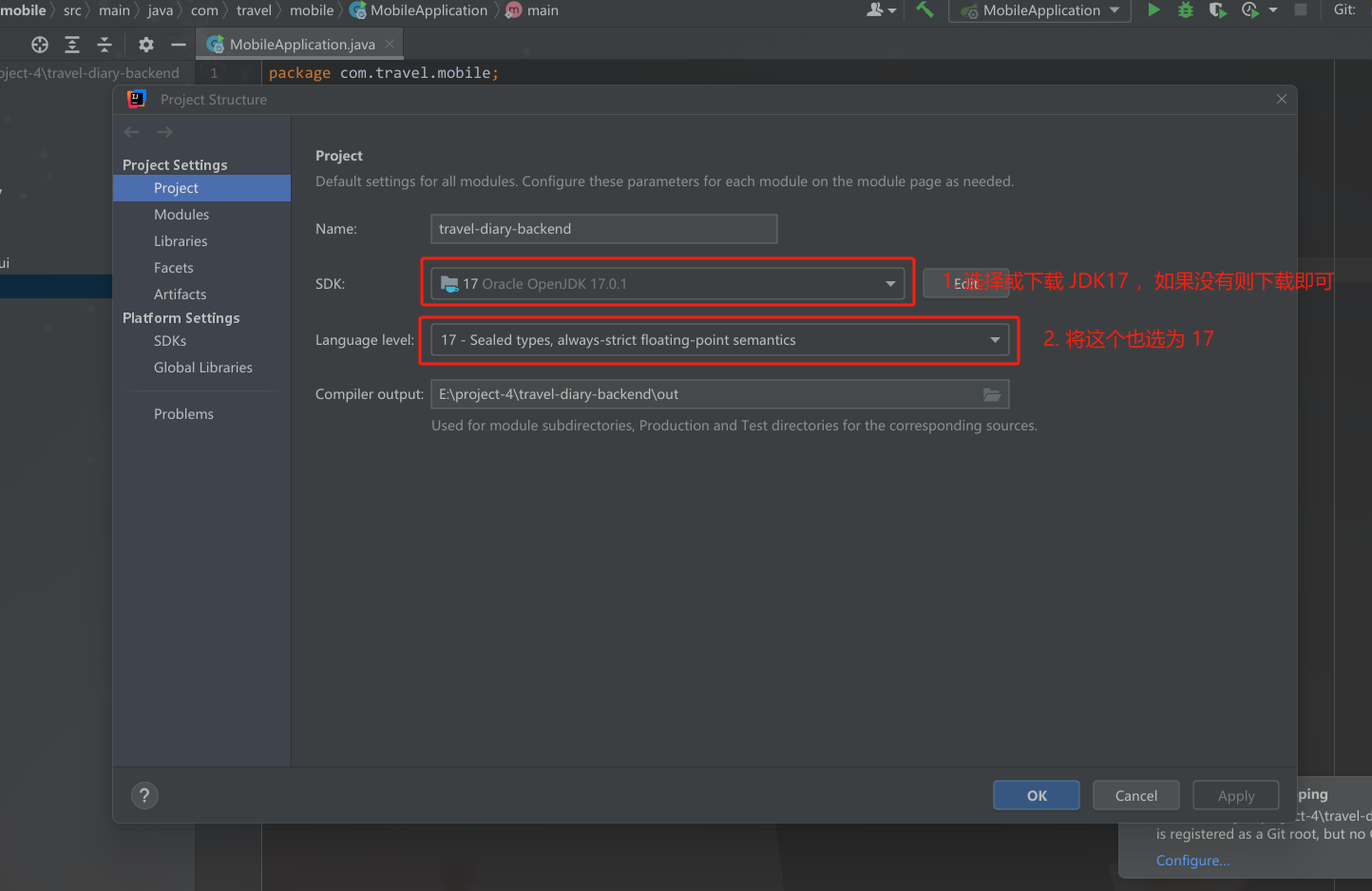The width and height of the screenshot is (1372, 891).
Task: Click 'java' breadcrumb in navigation bar
Action: click(161, 10)
